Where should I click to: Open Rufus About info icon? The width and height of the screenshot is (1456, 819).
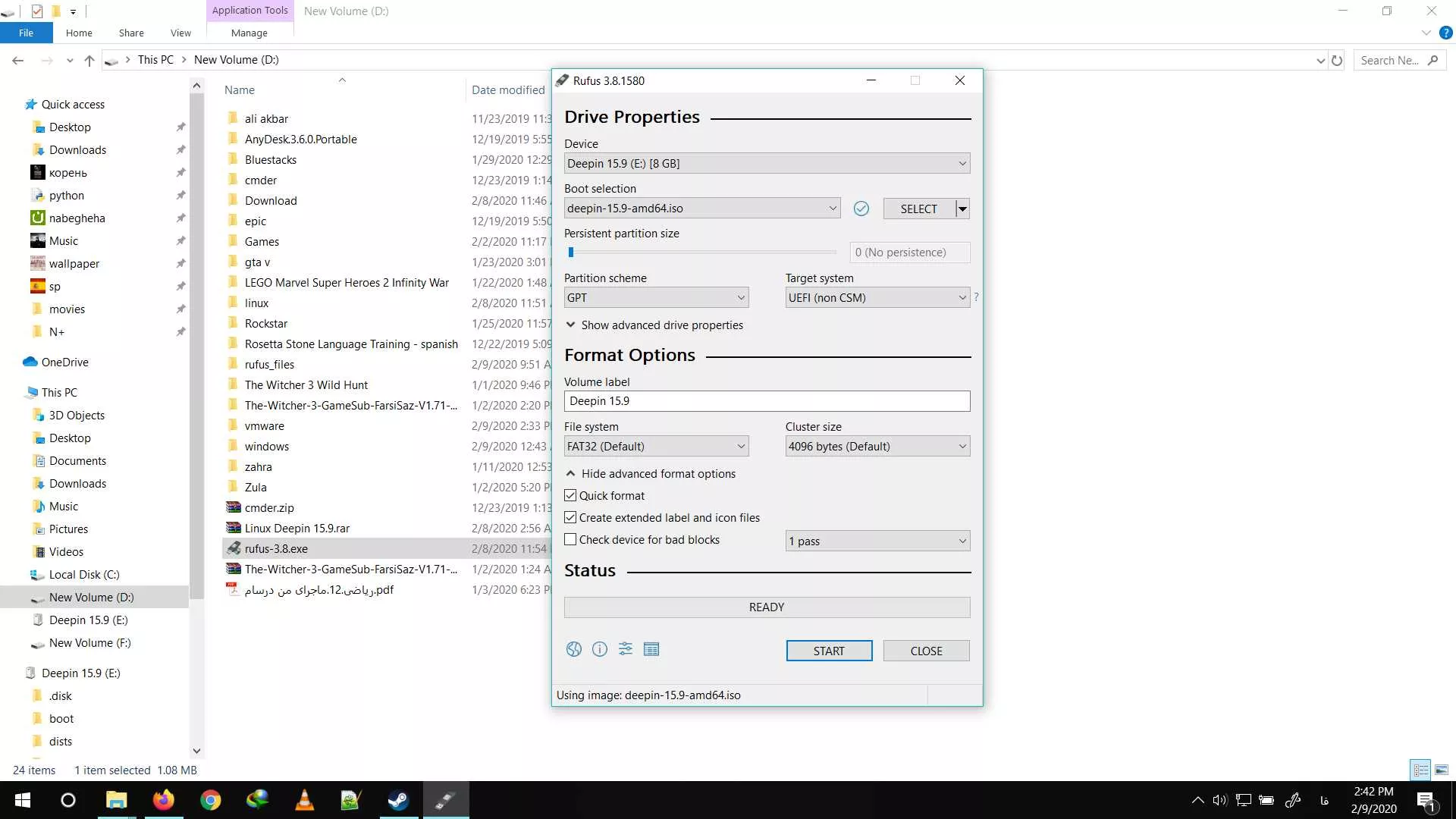(600, 649)
